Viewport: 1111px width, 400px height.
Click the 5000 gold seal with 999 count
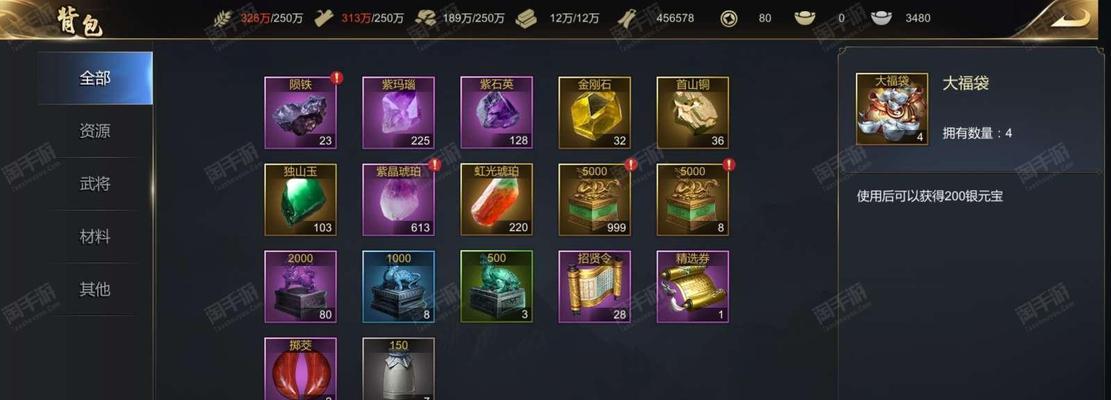point(594,200)
